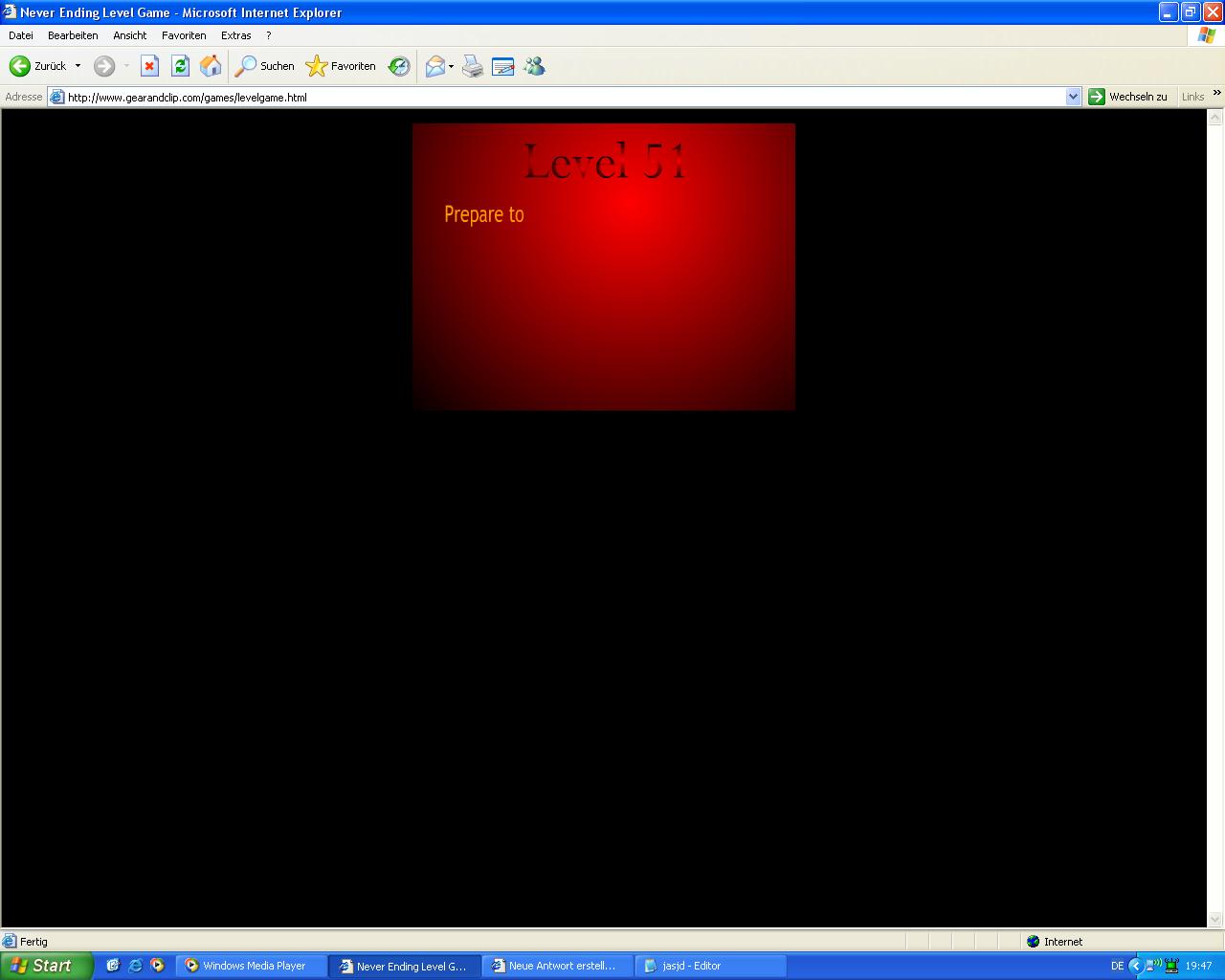Click the vertical scrollbar down arrow
This screenshot has height=980, width=1225.
(x=1215, y=919)
